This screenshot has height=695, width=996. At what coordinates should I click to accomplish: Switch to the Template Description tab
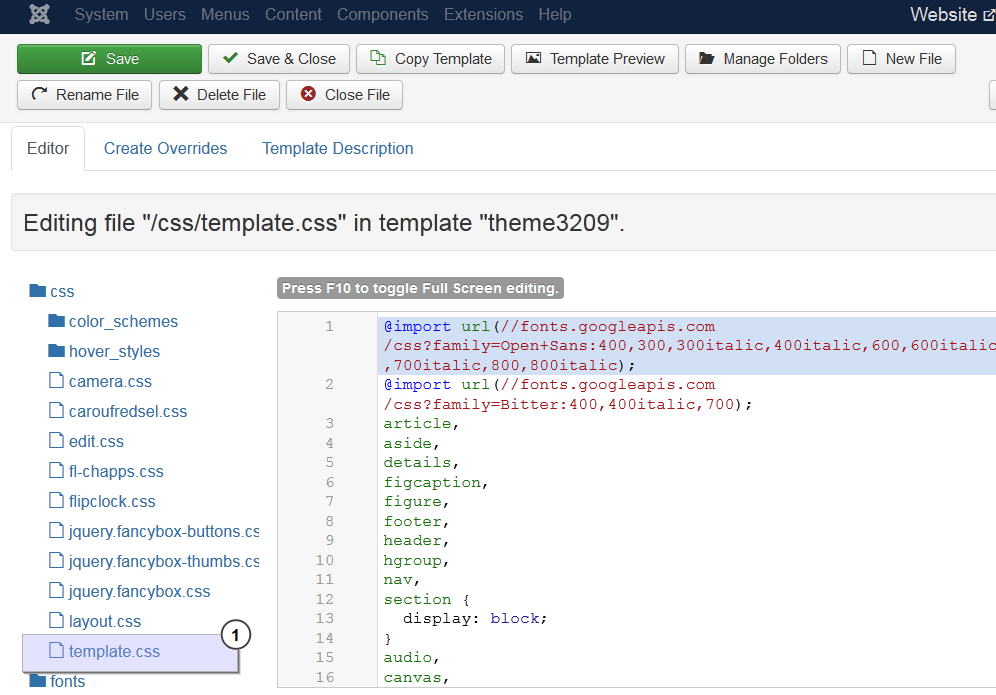click(x=337, y=148)
